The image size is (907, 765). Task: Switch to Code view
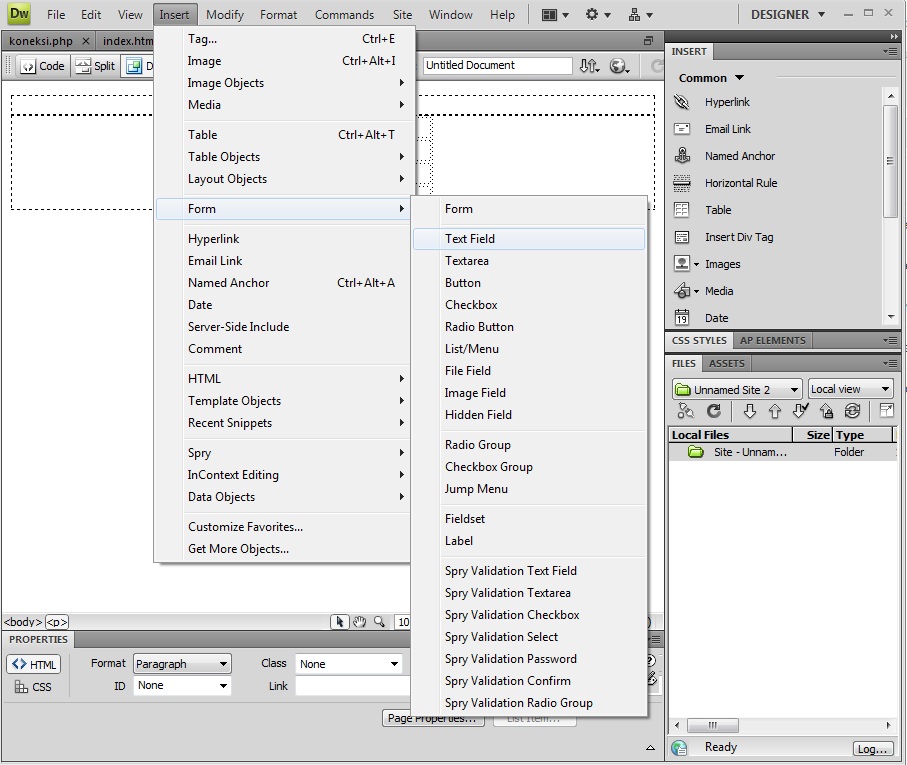click(x=43, y=66)
